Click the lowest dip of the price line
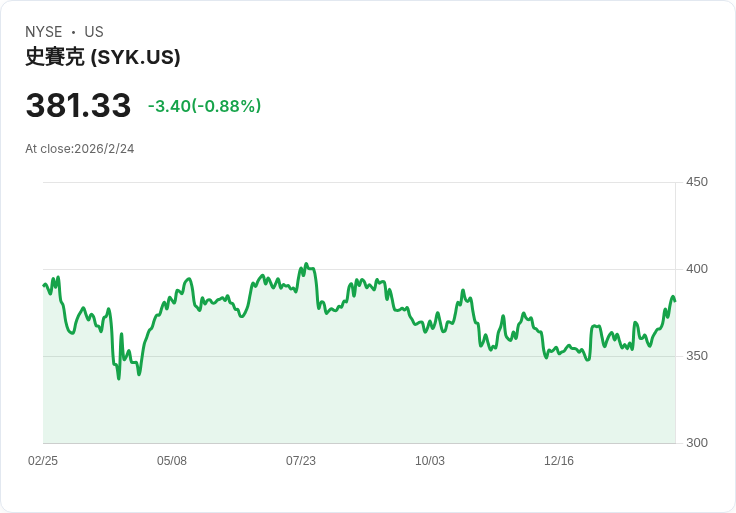 [x=119, y=378]
